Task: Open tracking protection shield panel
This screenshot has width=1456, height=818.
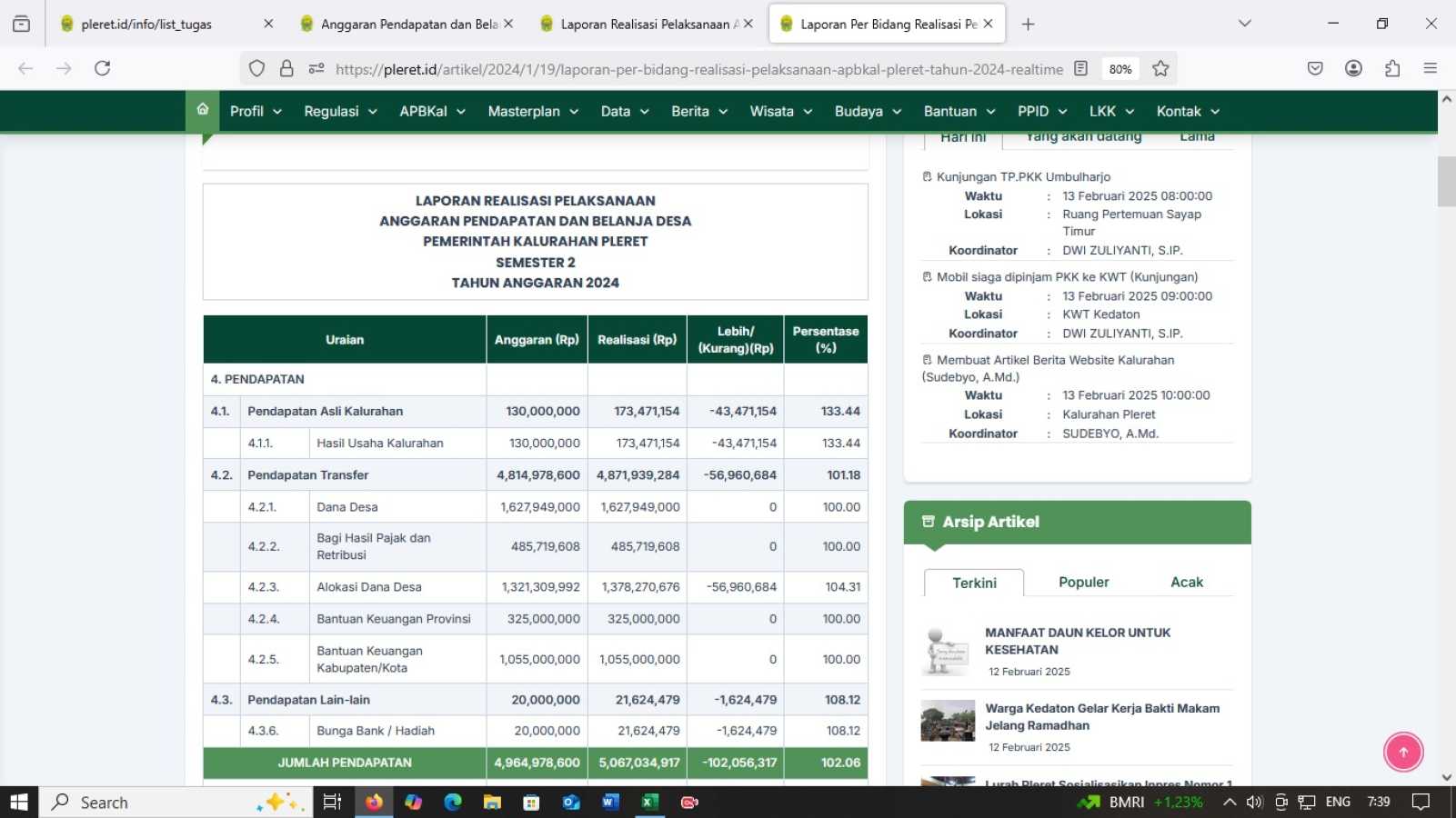Action: click(x=256, y=68)
